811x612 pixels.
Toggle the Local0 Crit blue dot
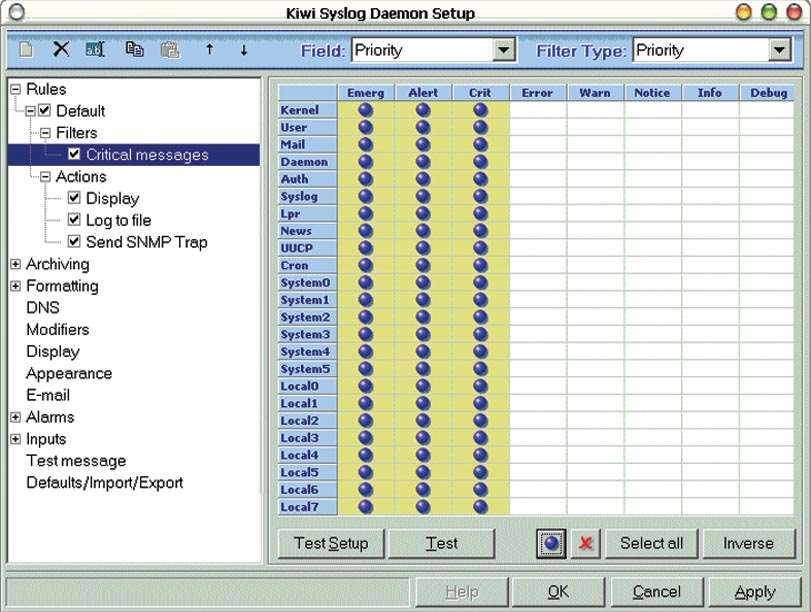pos(480,386)
